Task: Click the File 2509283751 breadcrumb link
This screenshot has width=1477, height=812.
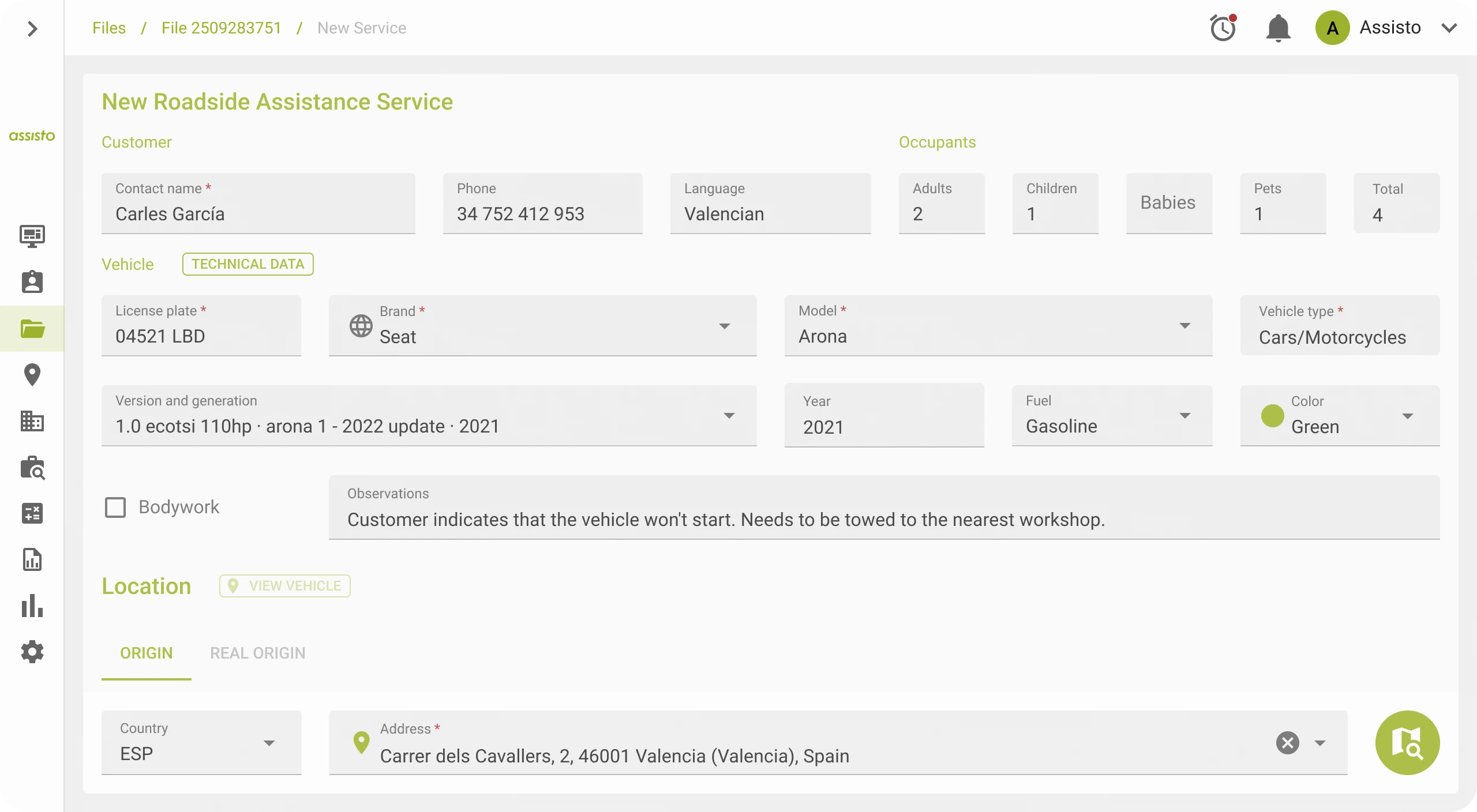Action: coord(221,28)
